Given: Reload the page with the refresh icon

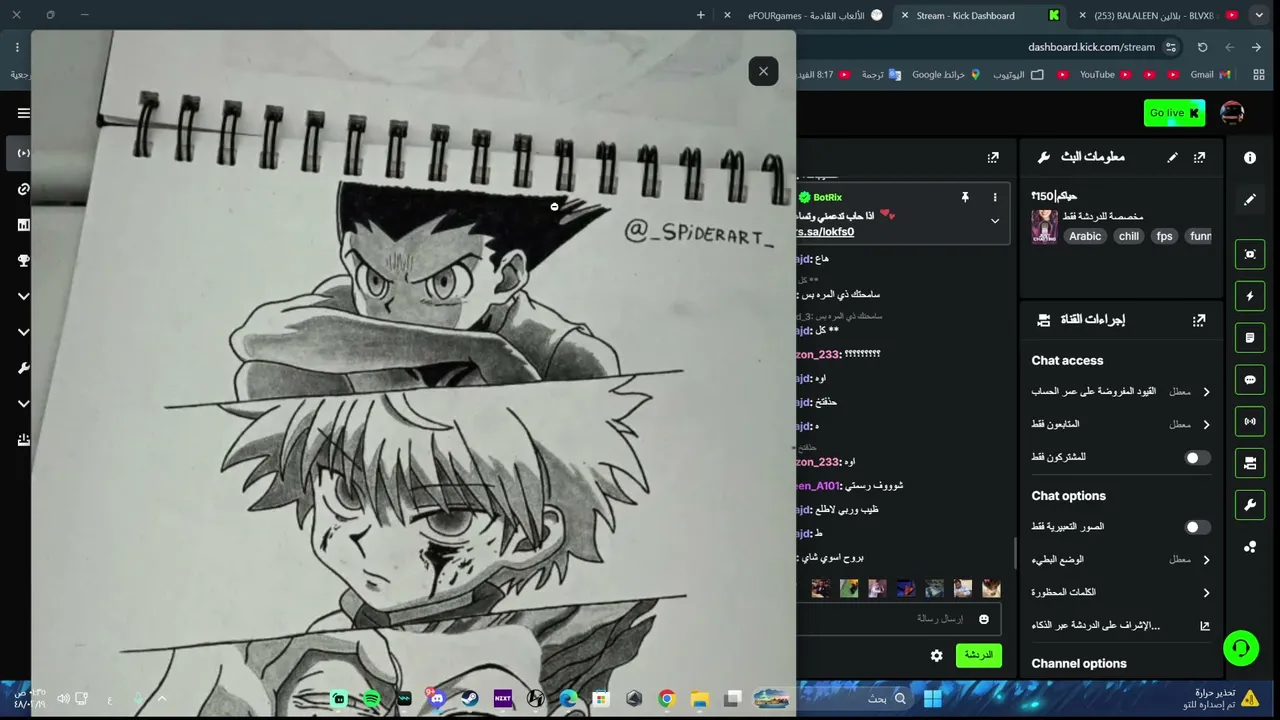Looking at the screenshot, I should click(x=1202, y=47).
